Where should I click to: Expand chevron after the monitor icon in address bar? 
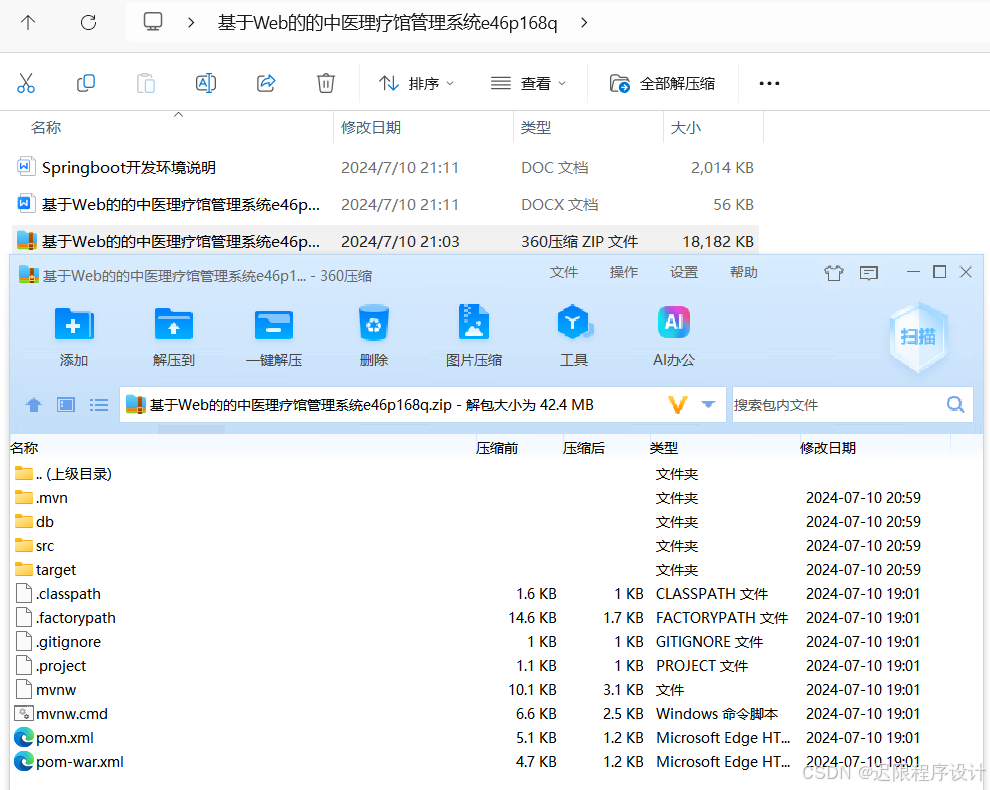pyautogui.click(x=191, y=23)
